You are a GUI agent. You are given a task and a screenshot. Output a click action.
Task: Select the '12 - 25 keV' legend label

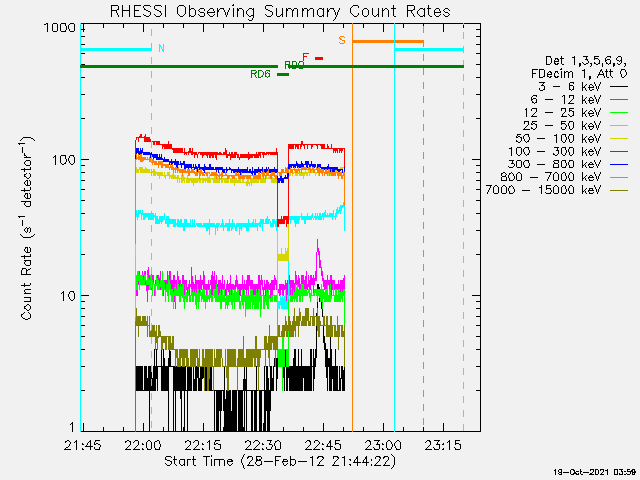click(562, 112)
